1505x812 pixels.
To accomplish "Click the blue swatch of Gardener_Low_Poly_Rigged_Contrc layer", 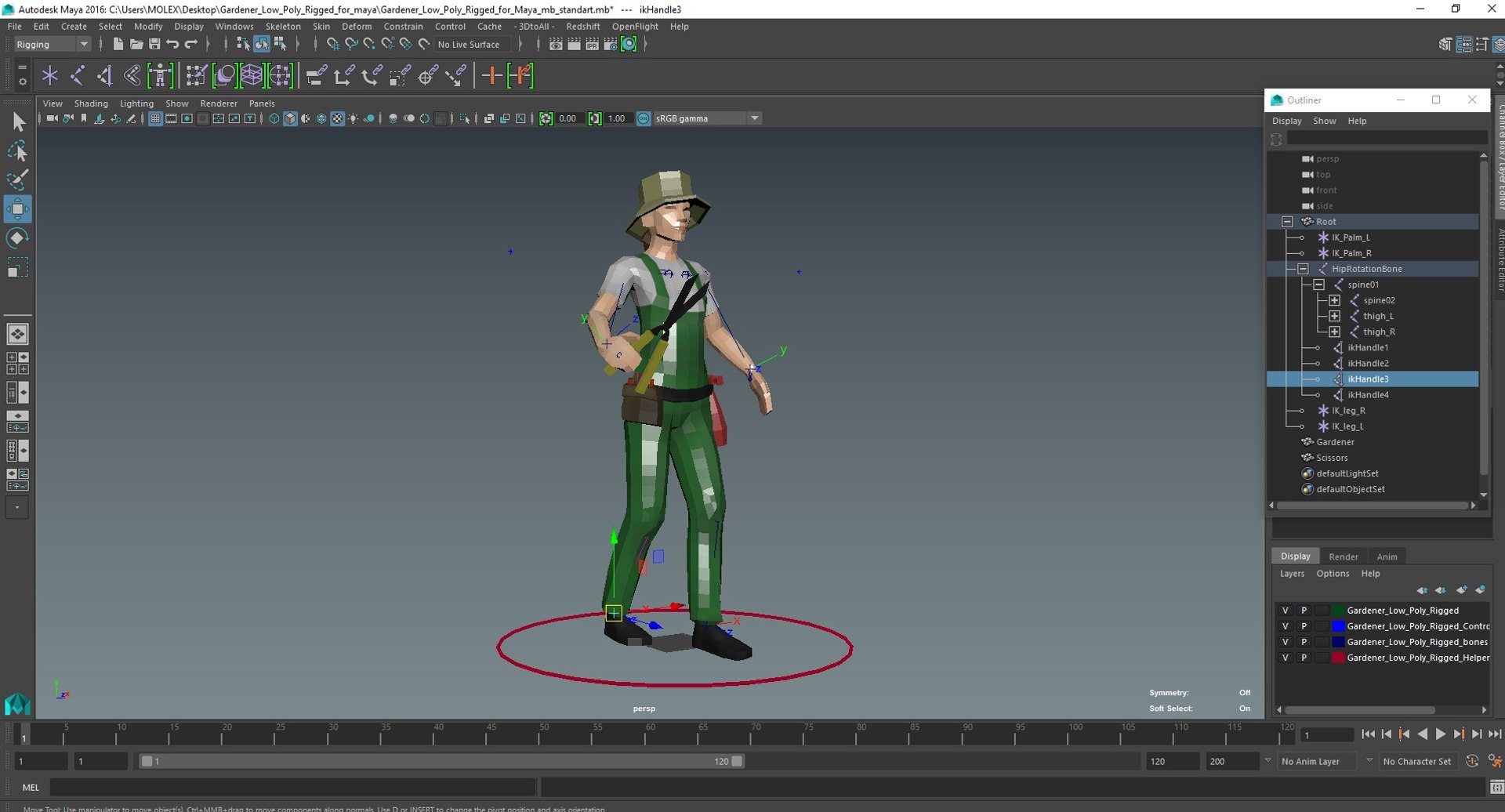I will pos(1339,626).
